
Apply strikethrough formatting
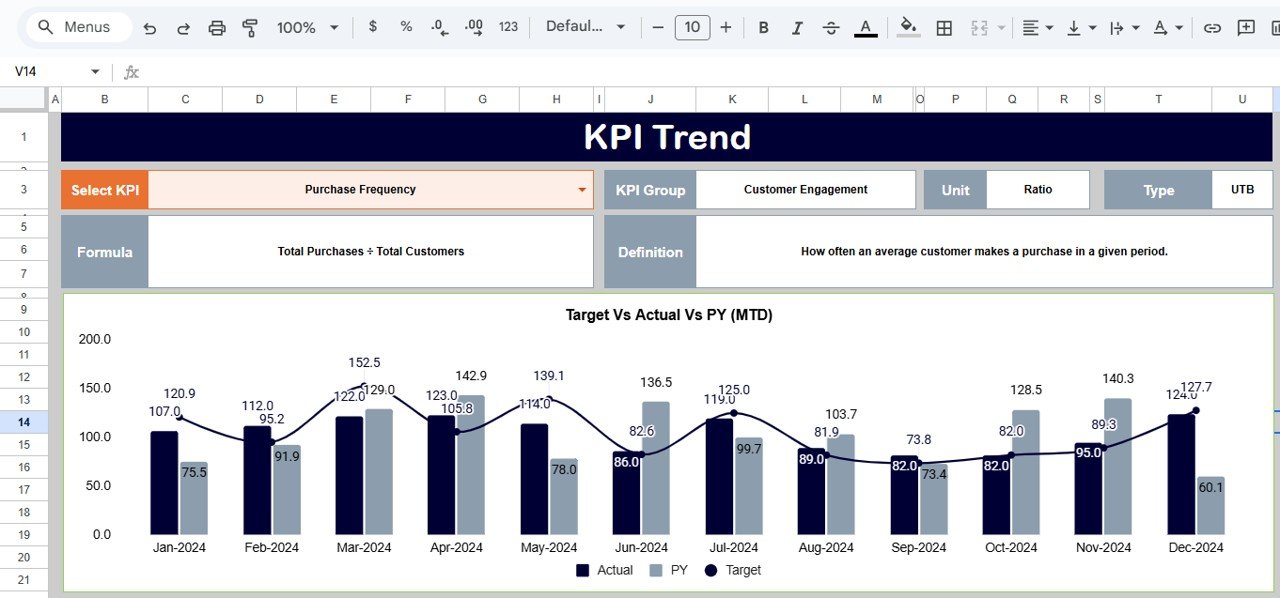[831, 27]
